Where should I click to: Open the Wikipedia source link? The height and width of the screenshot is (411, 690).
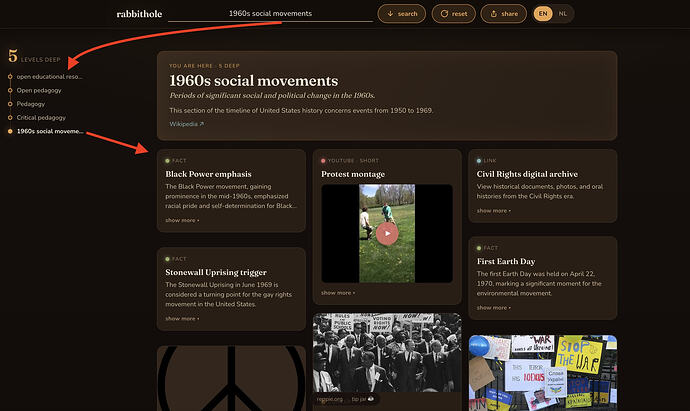coord(187,124)
